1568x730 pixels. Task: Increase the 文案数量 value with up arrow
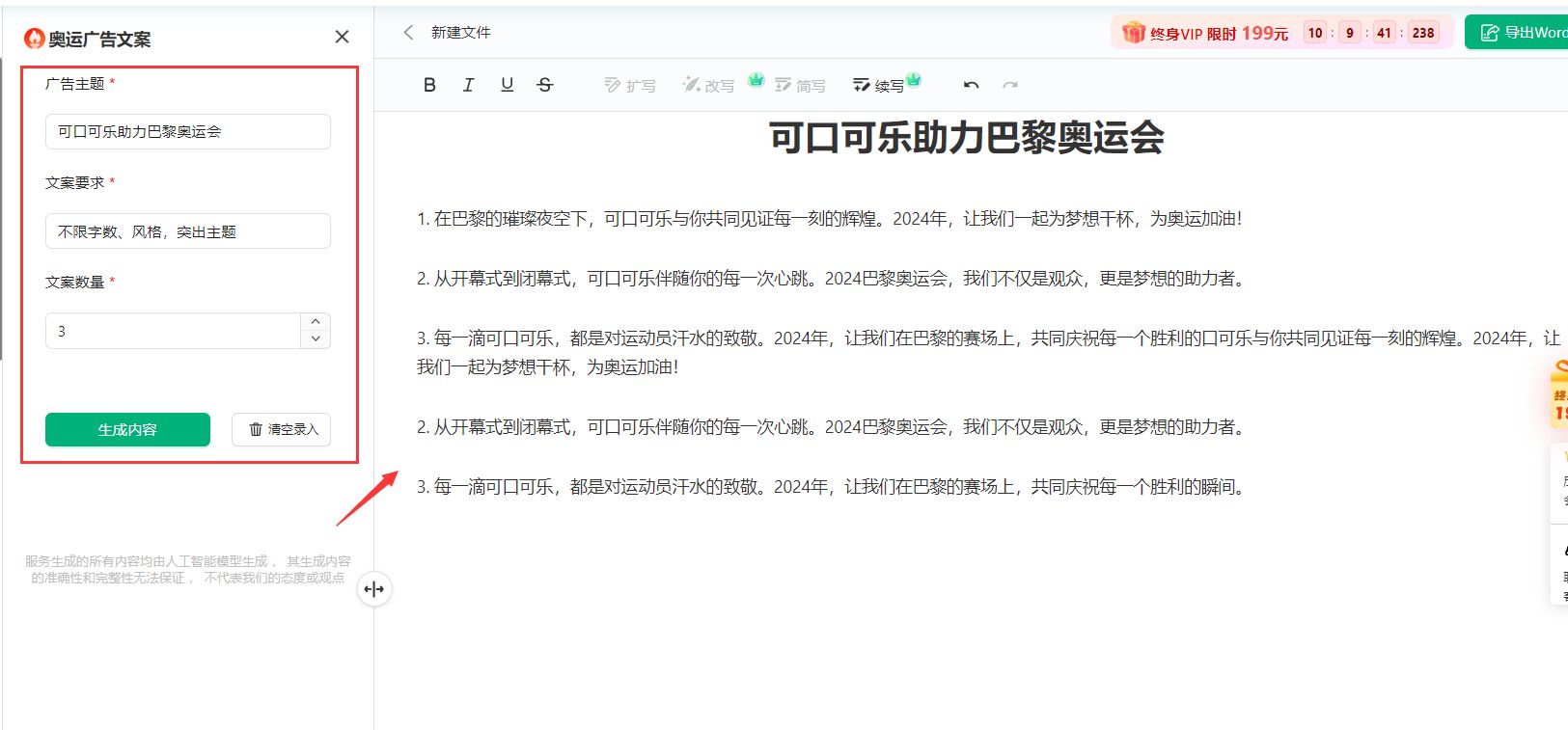click(x=316, y=322)
